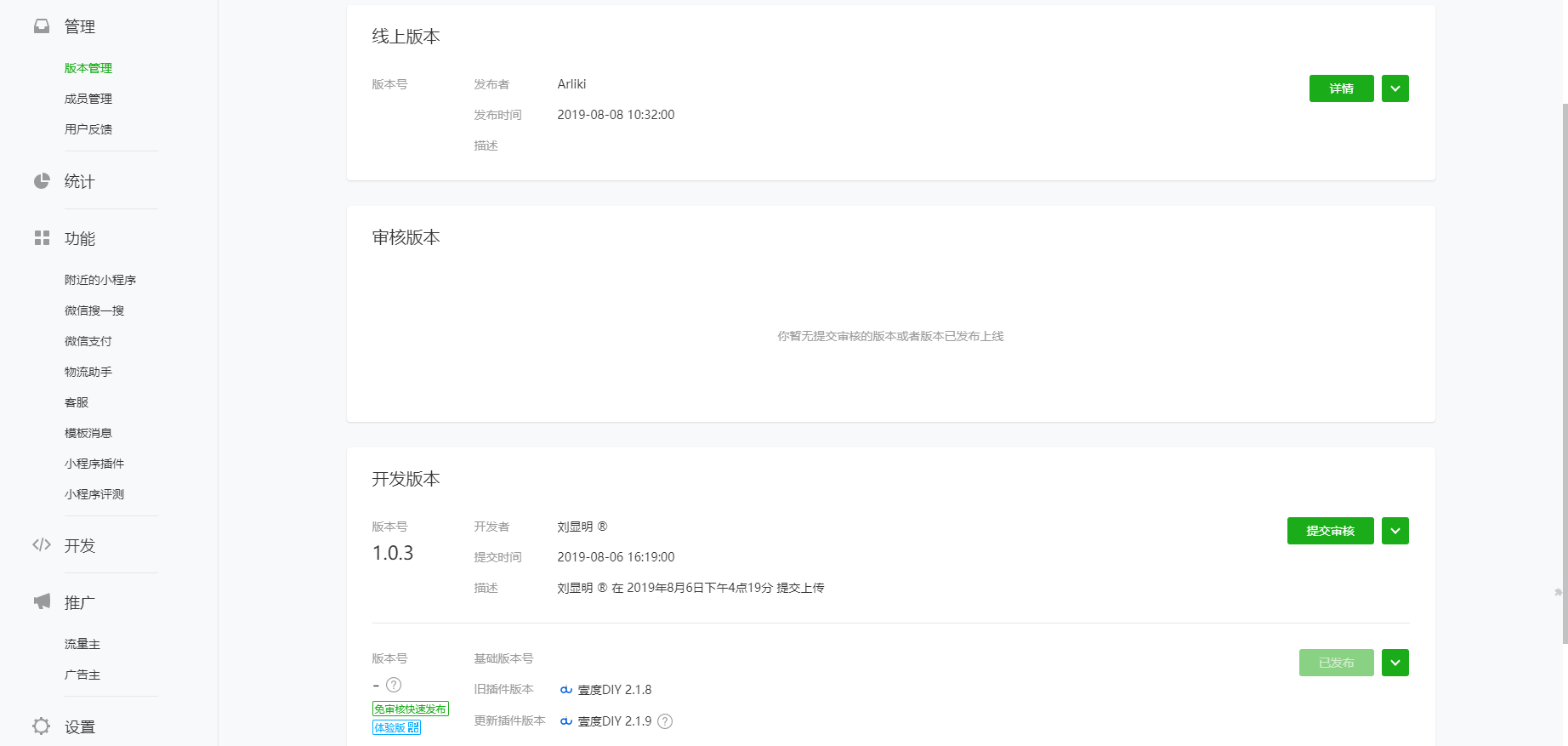This screenshot has width=1568, height=746.
Task: Expand dropdown arrow next to 详情 button
Action: (x=1395, y=88)
